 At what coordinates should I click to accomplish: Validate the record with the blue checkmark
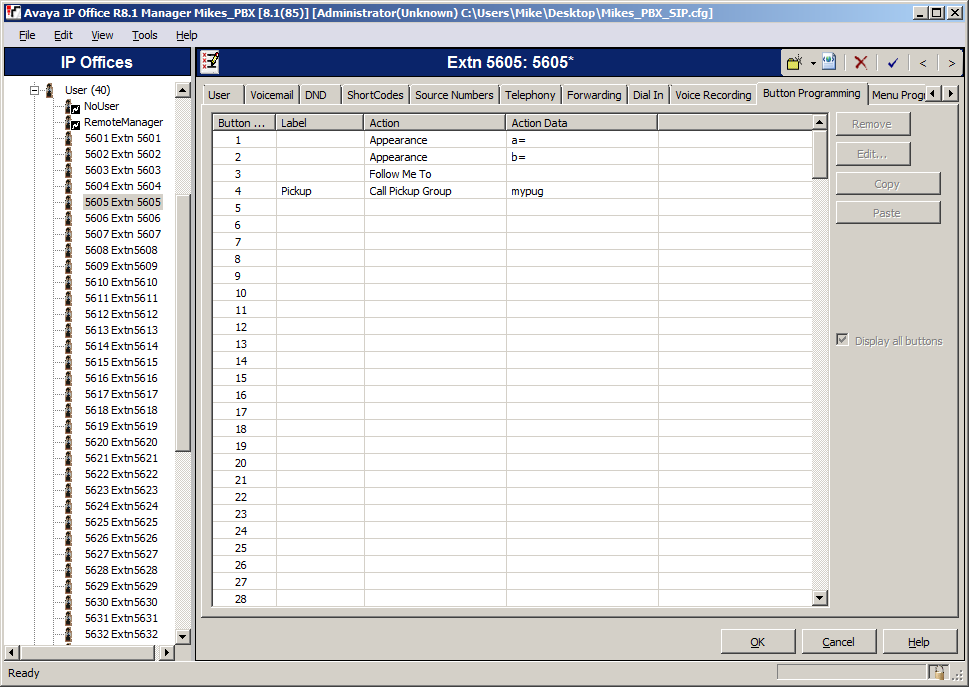pos(892,62)
